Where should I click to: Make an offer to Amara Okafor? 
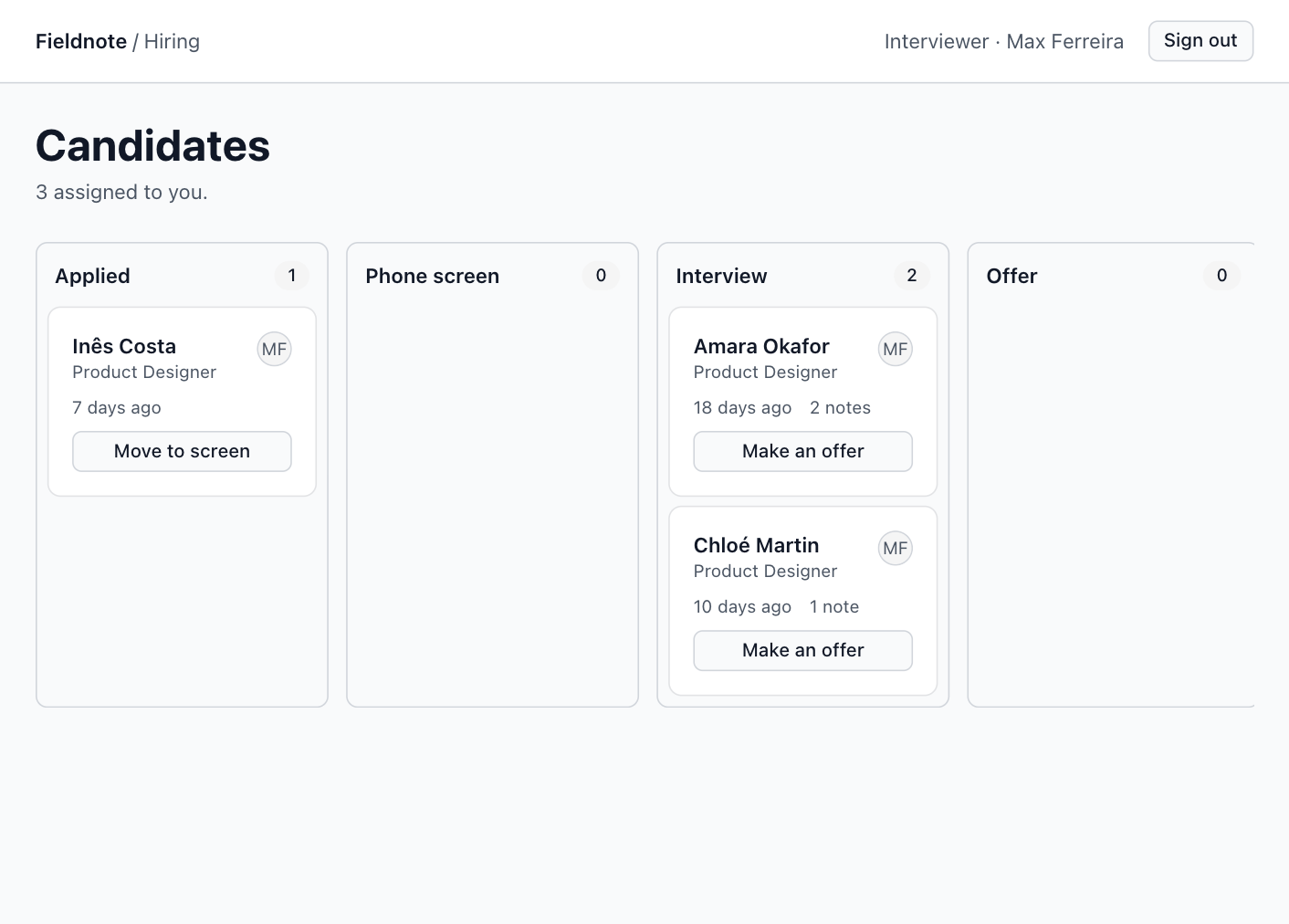[803, 451]
